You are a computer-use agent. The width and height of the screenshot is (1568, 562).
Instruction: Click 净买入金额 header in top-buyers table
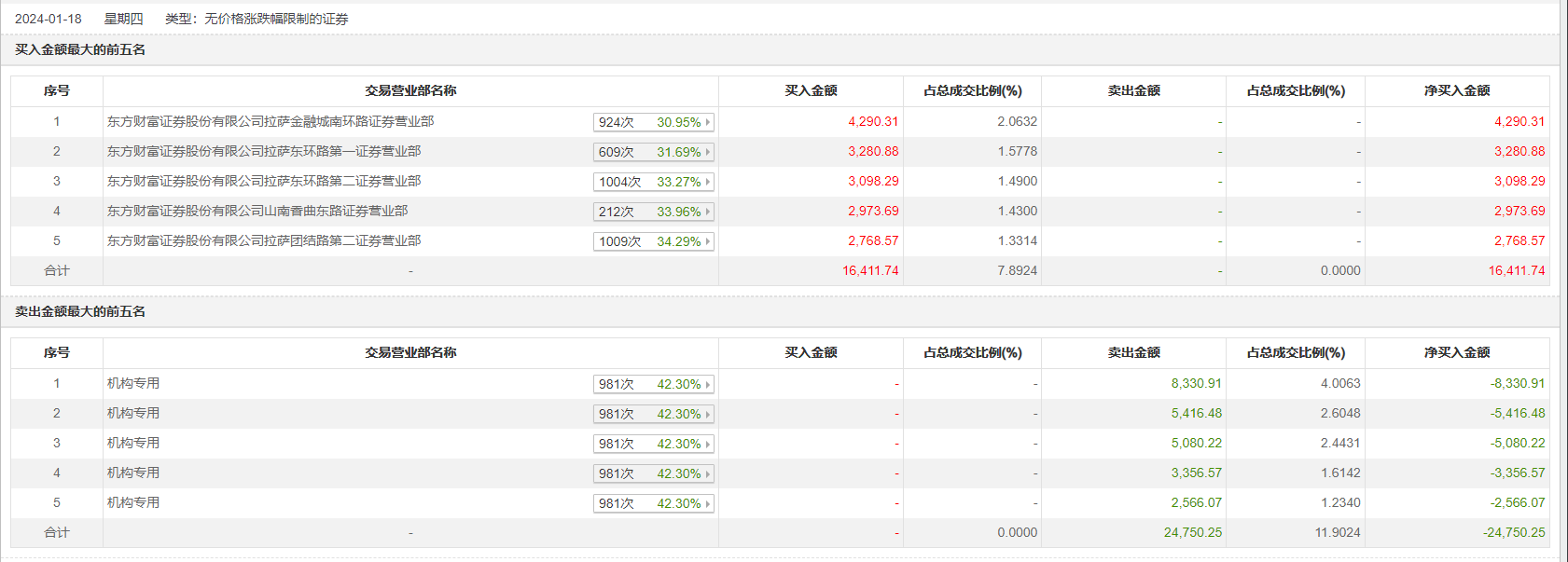coord(1457,90)
